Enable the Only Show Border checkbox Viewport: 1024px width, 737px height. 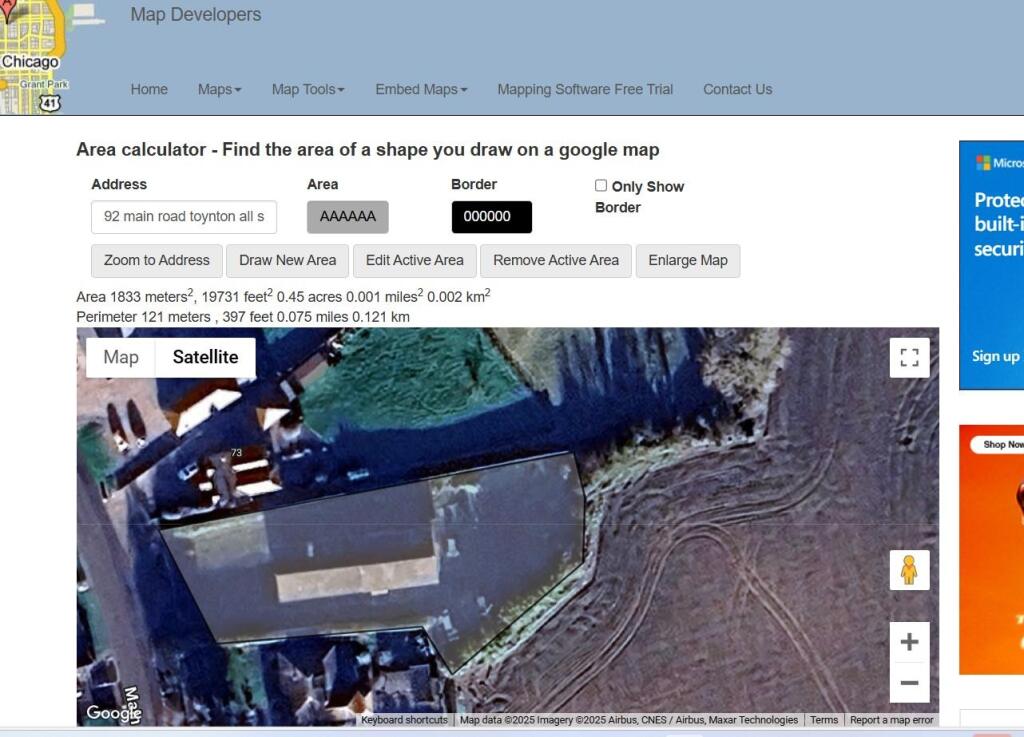pos(601,186)
